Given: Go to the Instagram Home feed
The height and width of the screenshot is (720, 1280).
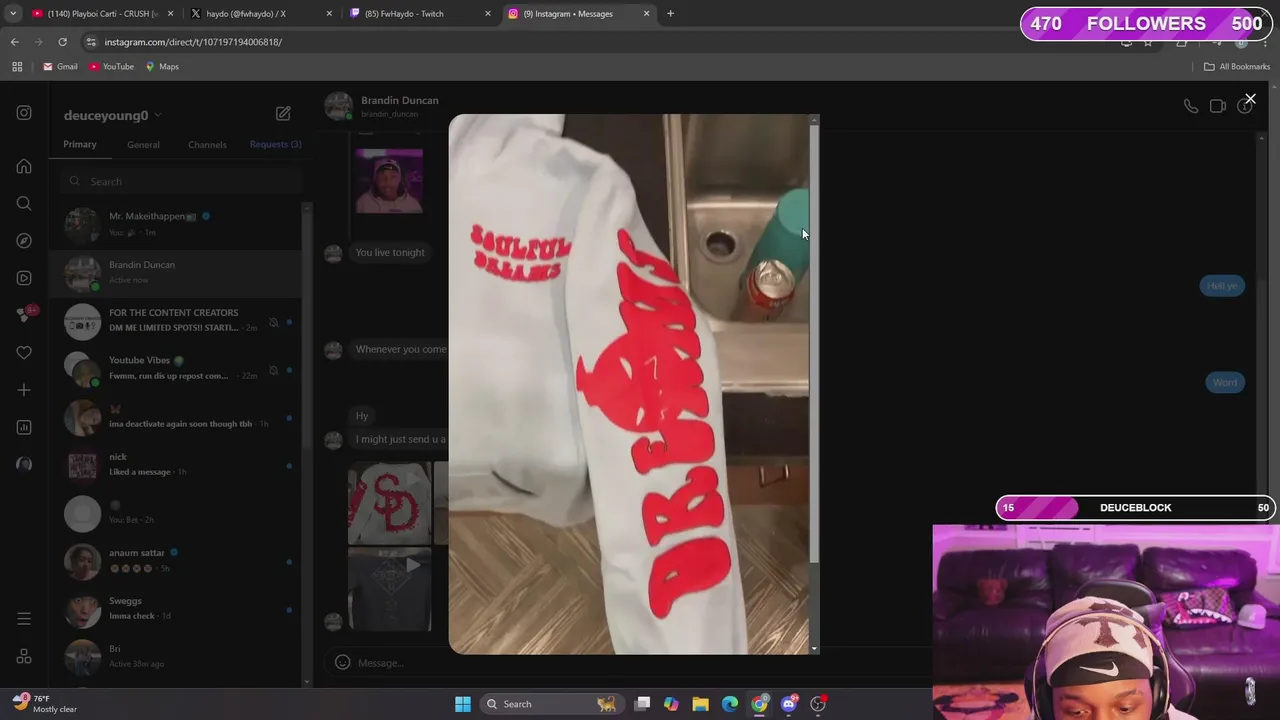Looking at the screenshot, I should (x=24, y=166).
